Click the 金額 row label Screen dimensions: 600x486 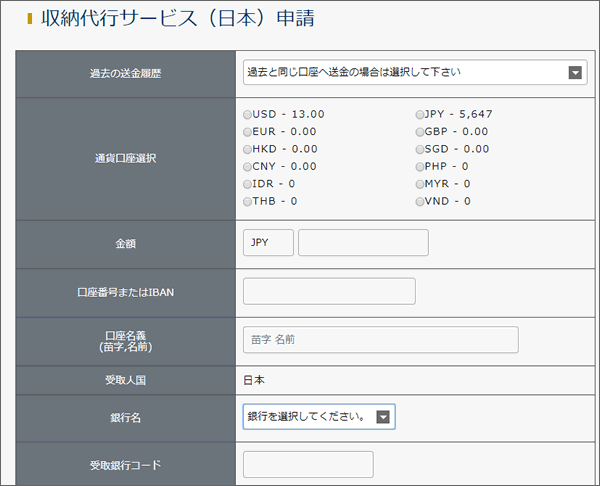[x=126, y=243]
